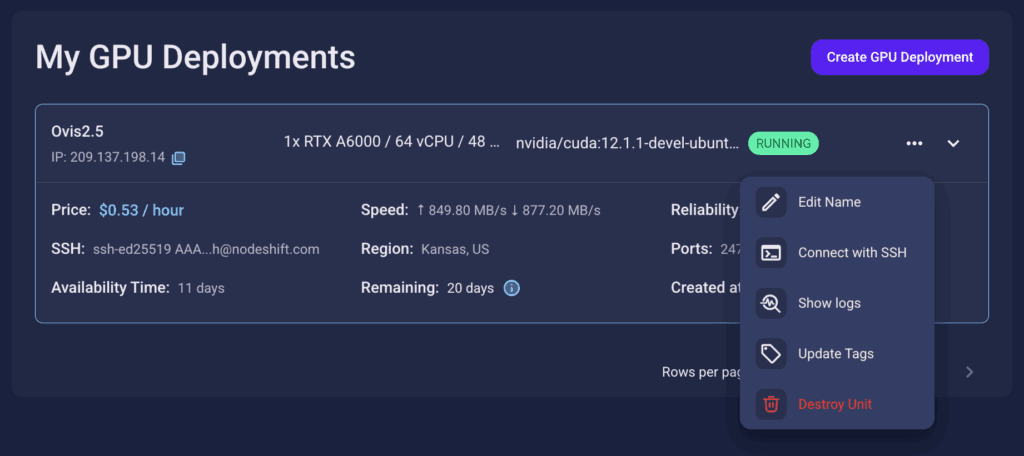Collapse the Ovis2.5 deployment details chevron
This screenshot has height=456, width=1024.
(x=953, y=143)
